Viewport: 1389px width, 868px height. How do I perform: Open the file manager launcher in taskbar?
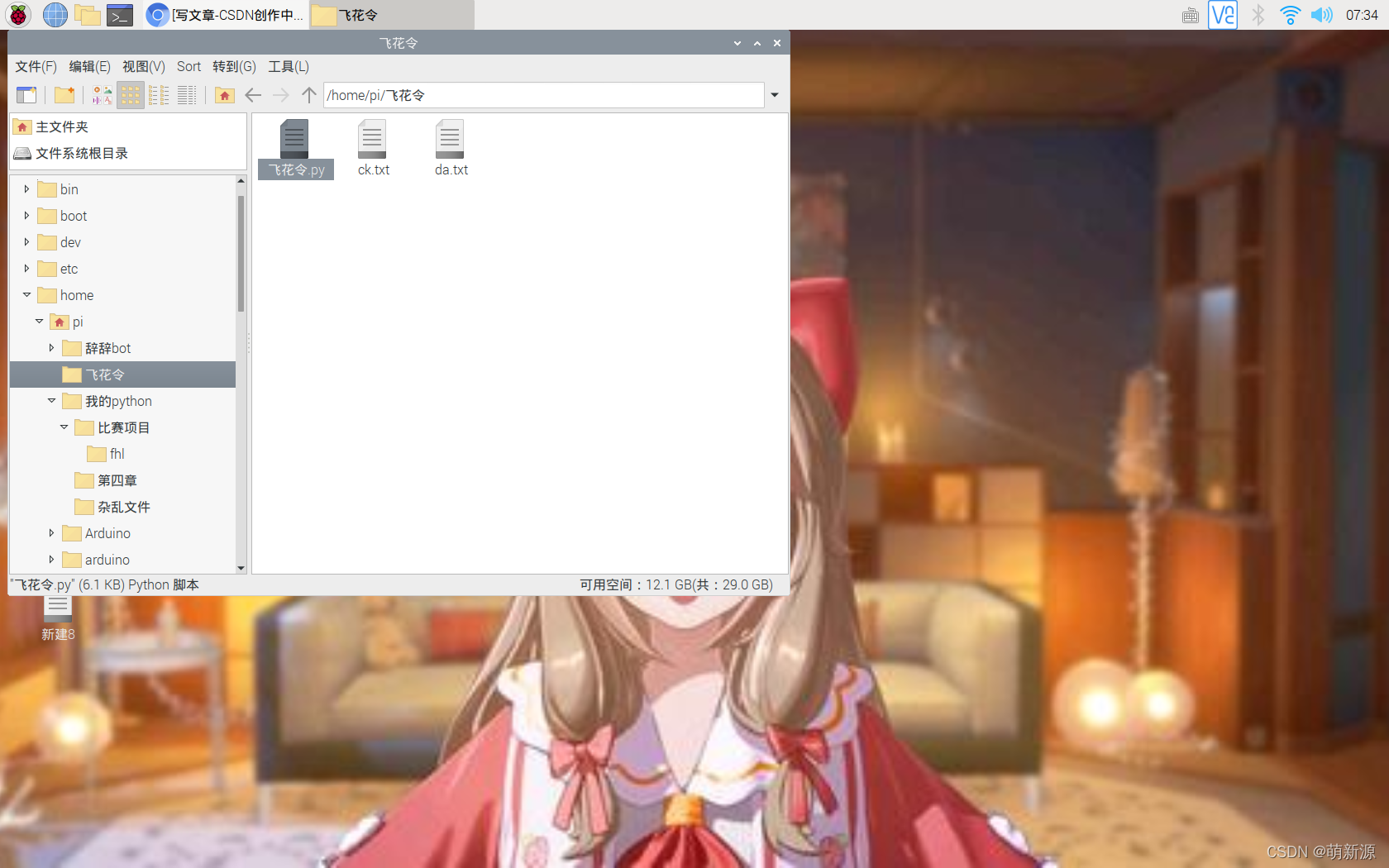88,15
